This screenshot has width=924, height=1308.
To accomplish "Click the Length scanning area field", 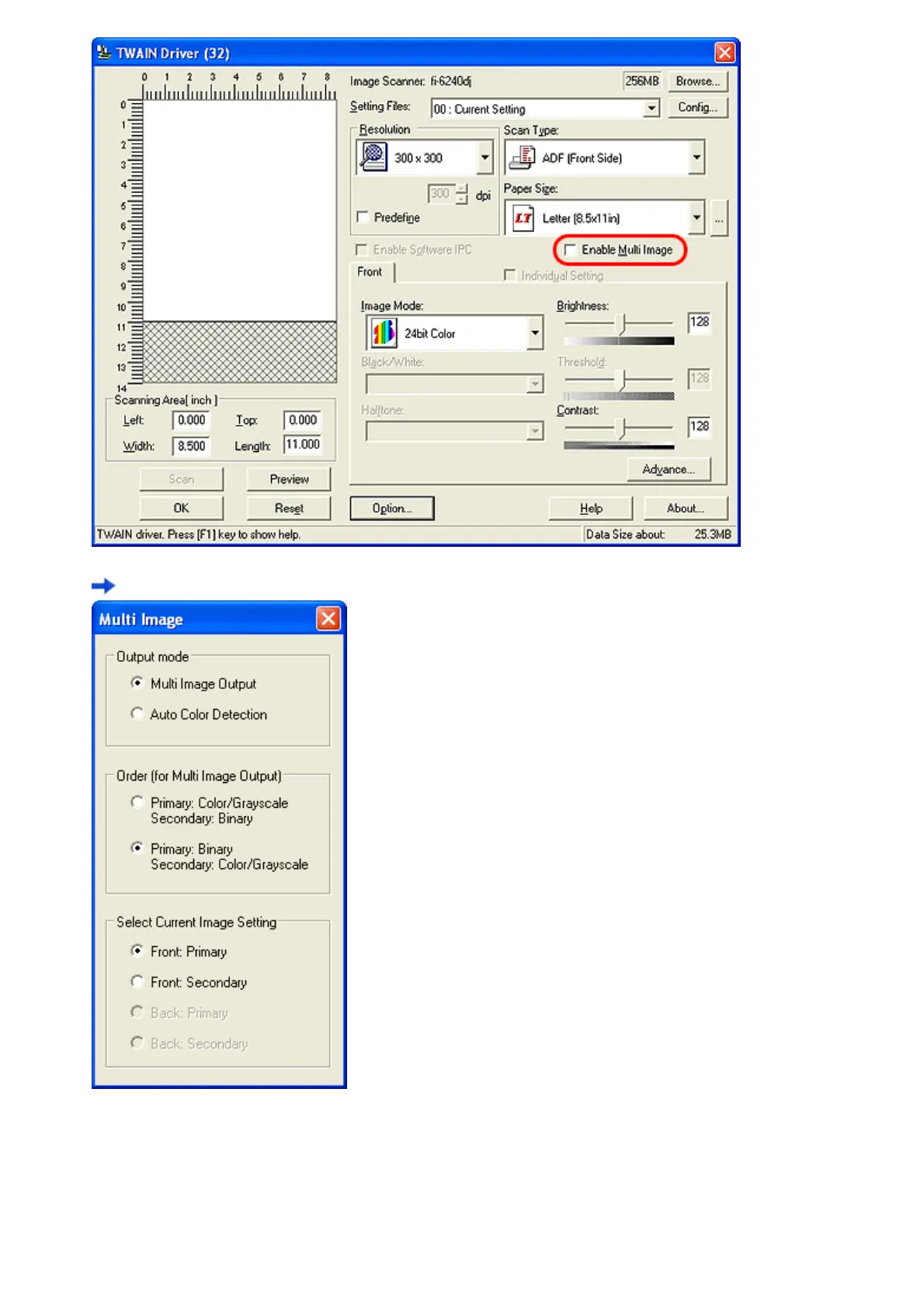I will 302,444.
